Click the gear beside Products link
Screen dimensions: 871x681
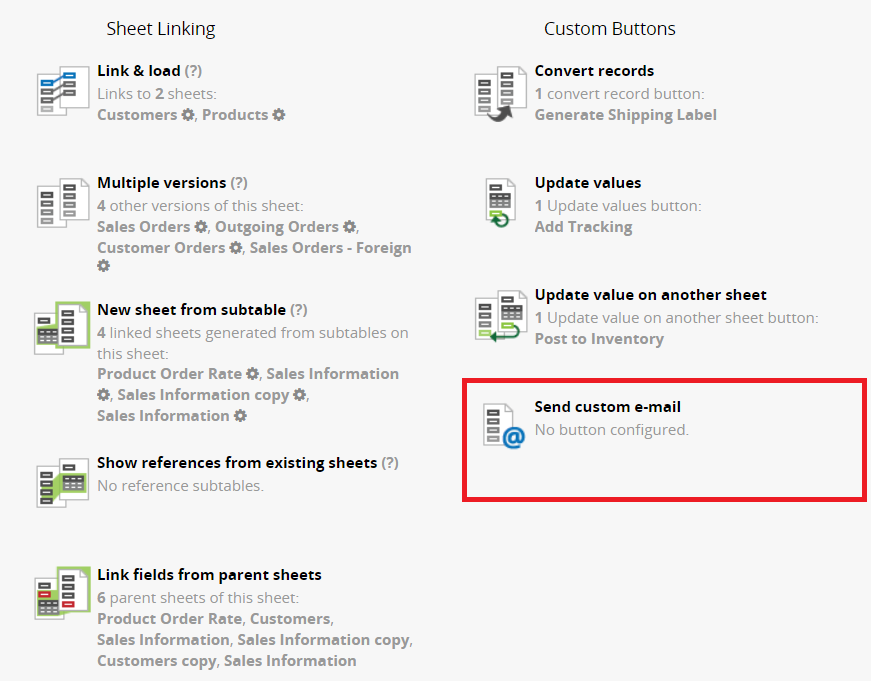coord(279,114)
